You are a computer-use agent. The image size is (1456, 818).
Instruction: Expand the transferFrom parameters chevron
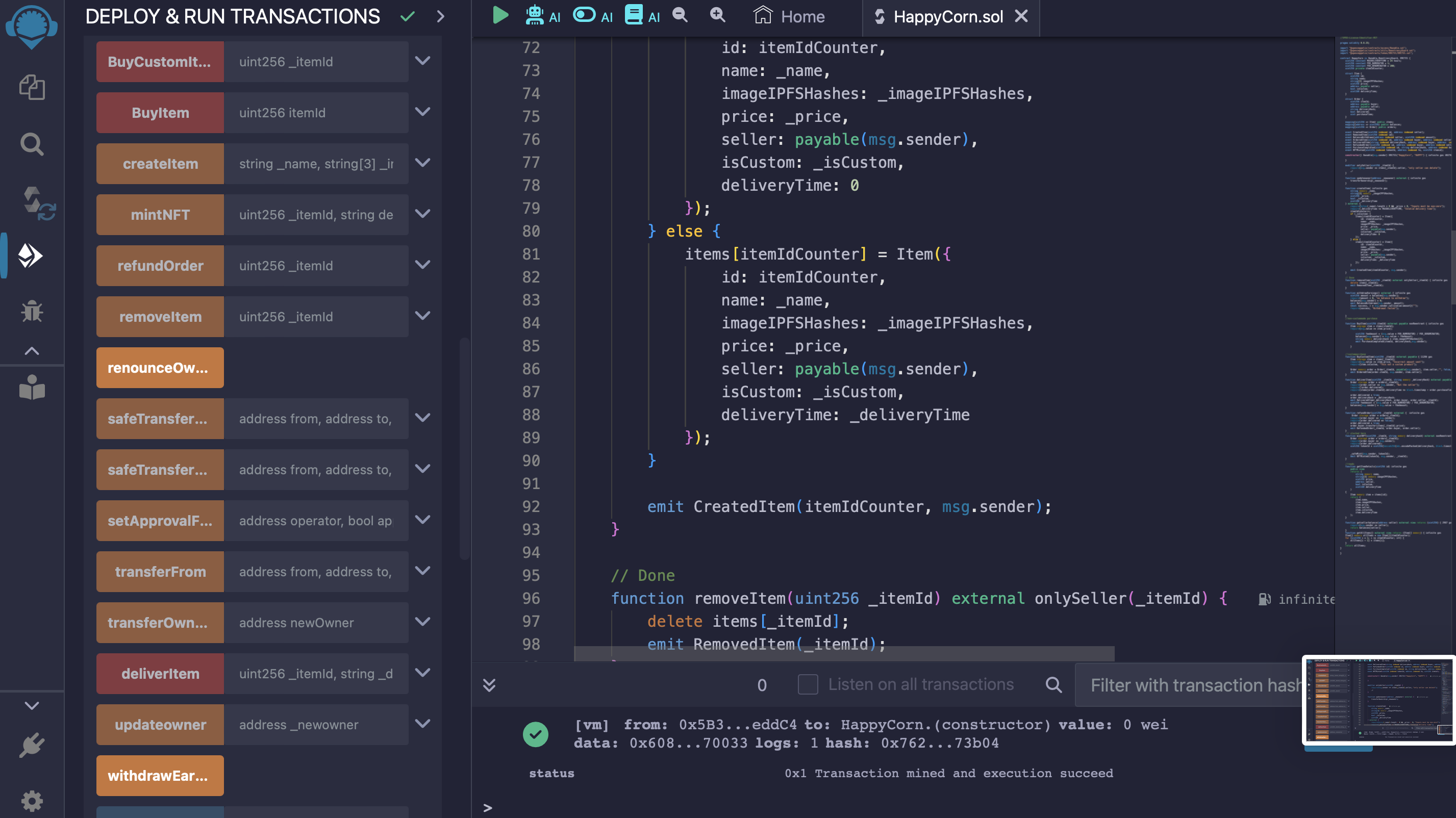pyautogui.click(x=423, y=571)
